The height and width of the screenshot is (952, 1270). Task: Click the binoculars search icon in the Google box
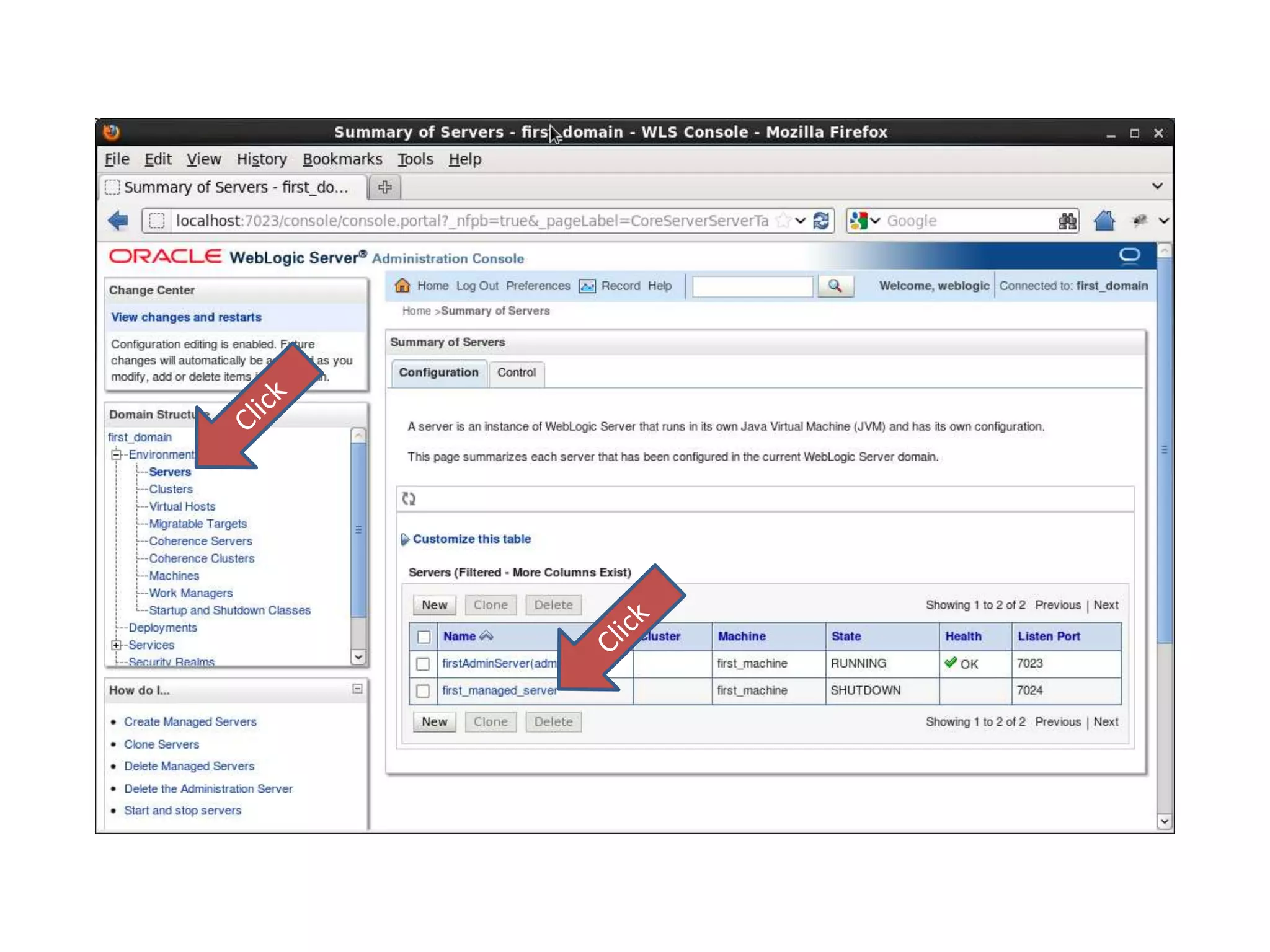1067,221
